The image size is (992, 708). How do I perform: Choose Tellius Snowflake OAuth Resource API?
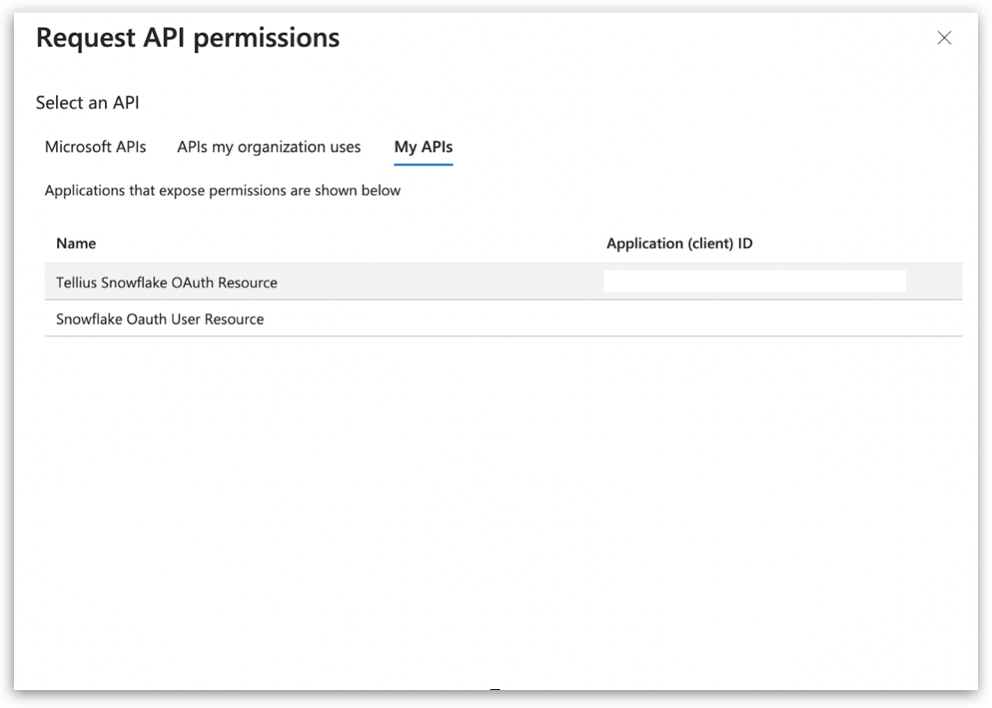tap(167, 283)
